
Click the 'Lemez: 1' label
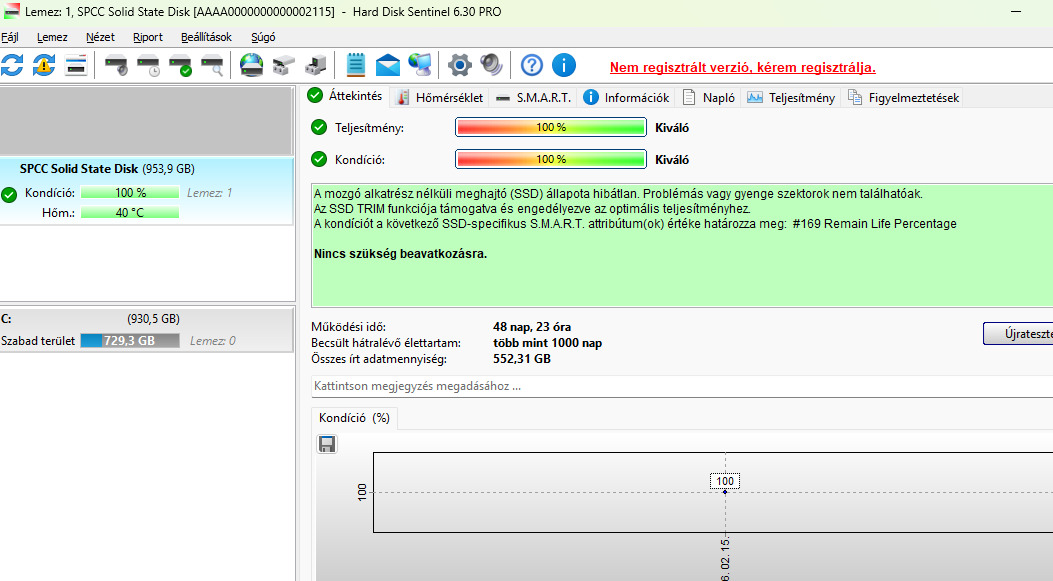(210, 193)
